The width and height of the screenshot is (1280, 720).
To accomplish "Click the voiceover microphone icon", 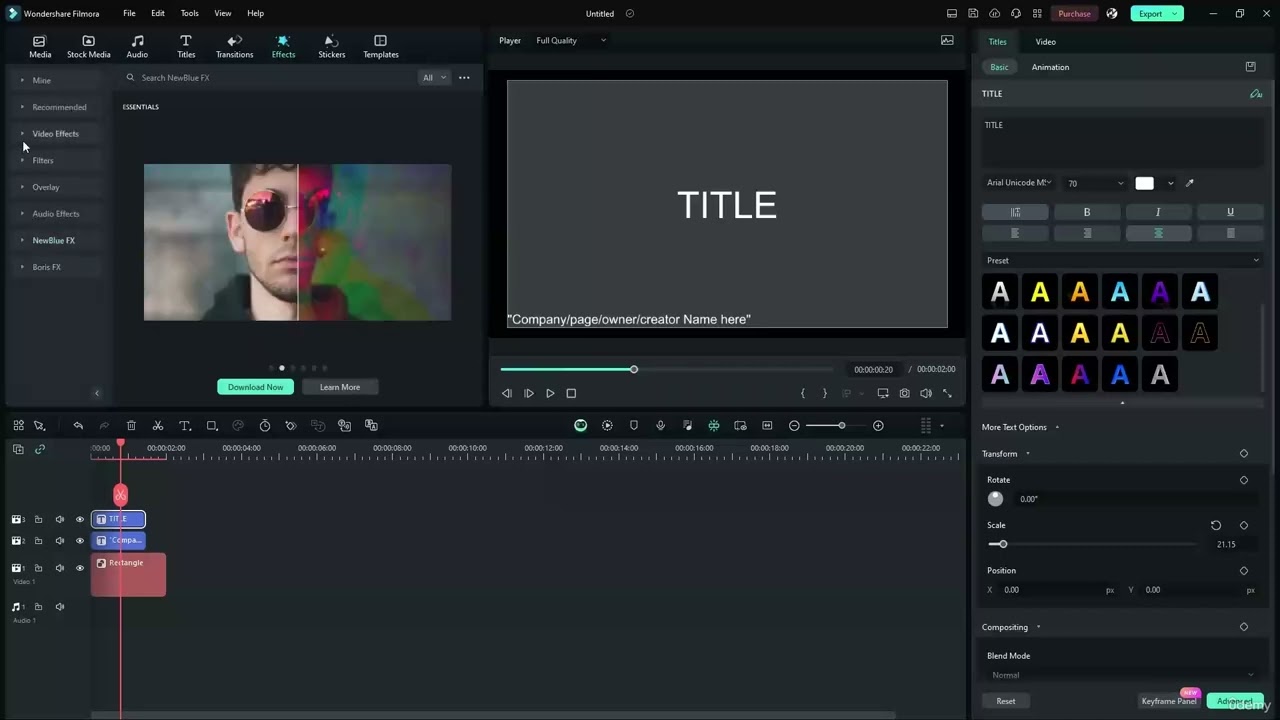I will coord(660,426).
